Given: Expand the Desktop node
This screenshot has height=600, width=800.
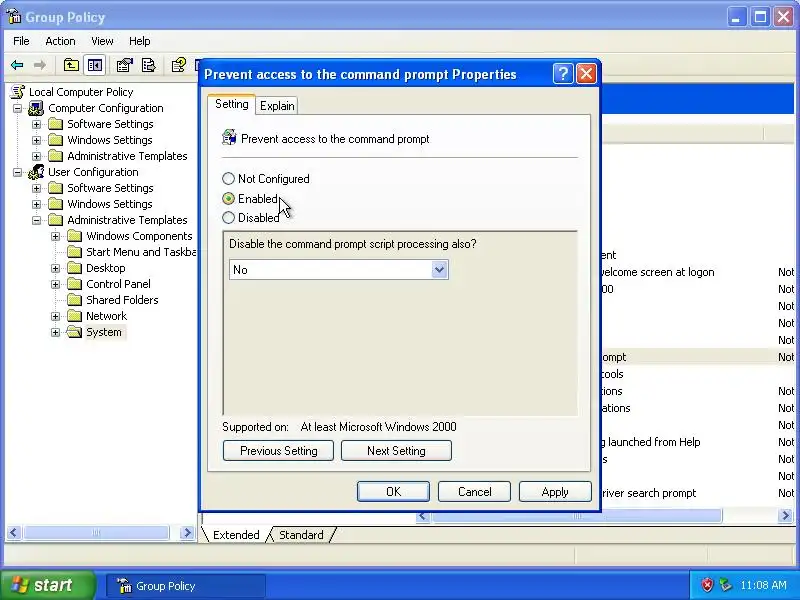Looking at the screenshot, I should pos(56,268).
